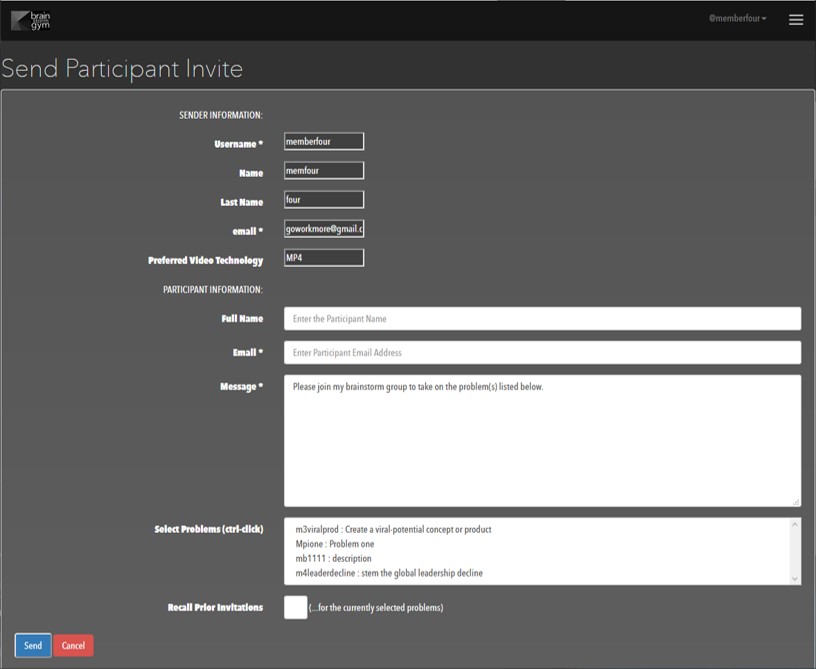Send the participant invite
The width and height of the screenshot is (816, 669).
(x=33, y=646)
